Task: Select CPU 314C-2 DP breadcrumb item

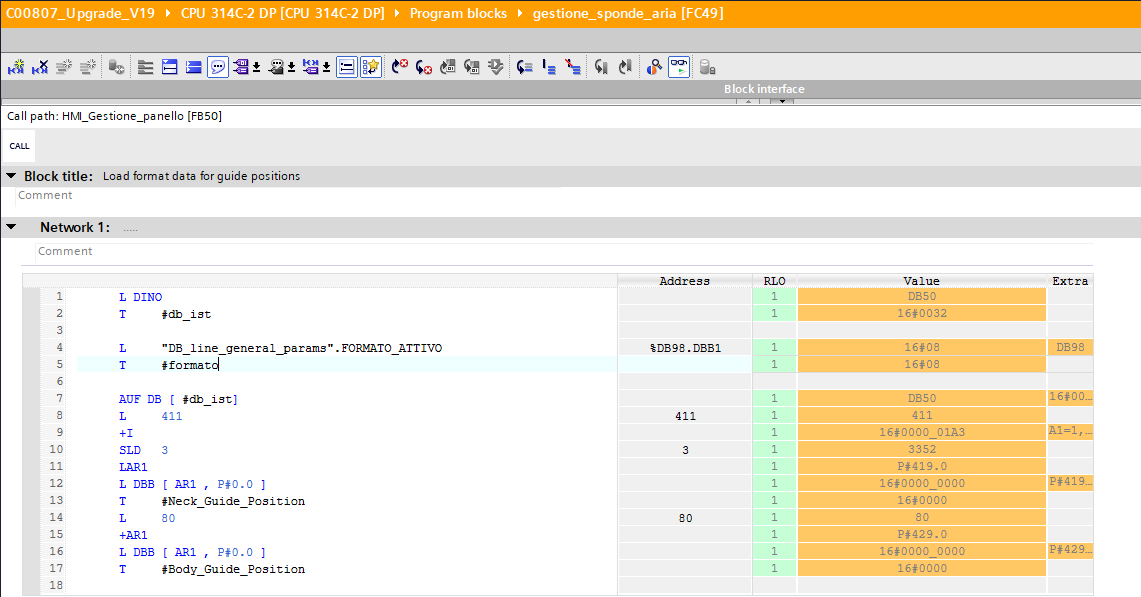Action: pos(282,13)
